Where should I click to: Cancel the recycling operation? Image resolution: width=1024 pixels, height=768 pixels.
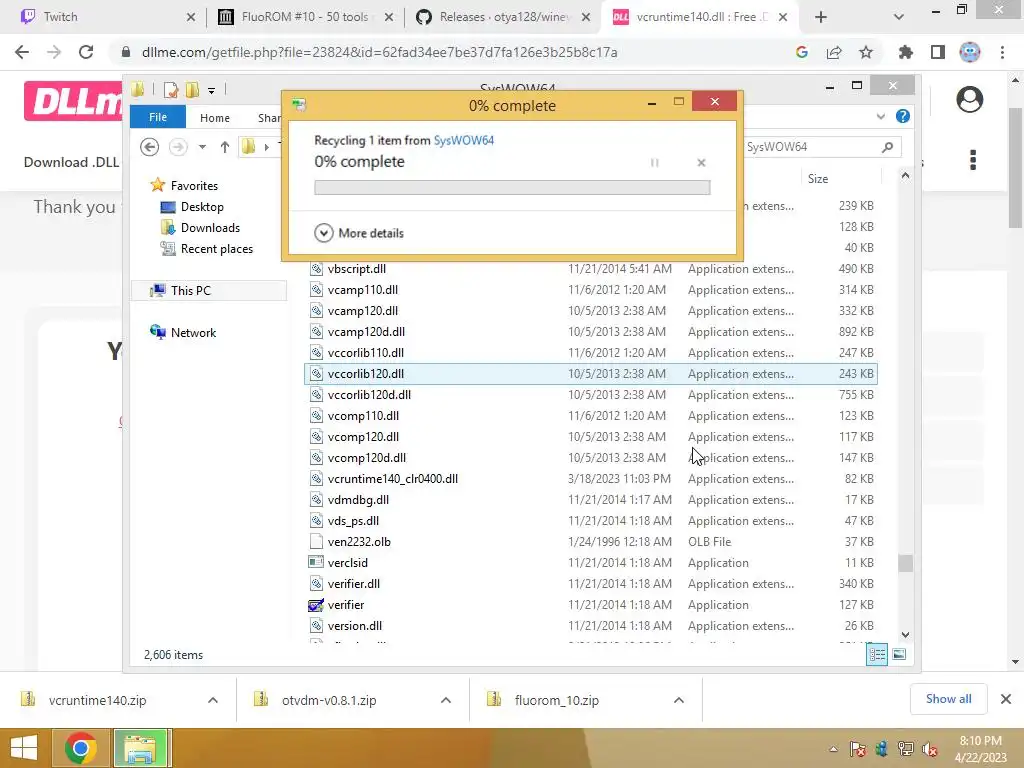(x=701, y=163)
